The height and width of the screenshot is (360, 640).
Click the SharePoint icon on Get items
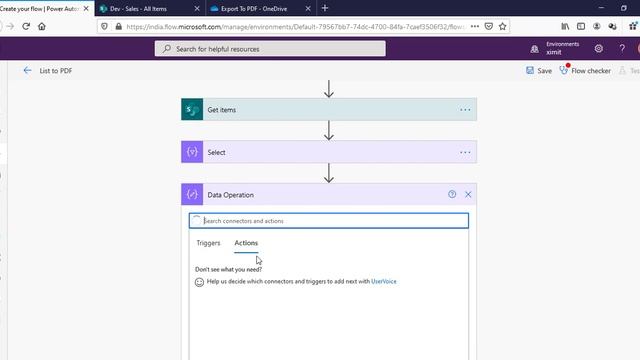pos(192,109)
